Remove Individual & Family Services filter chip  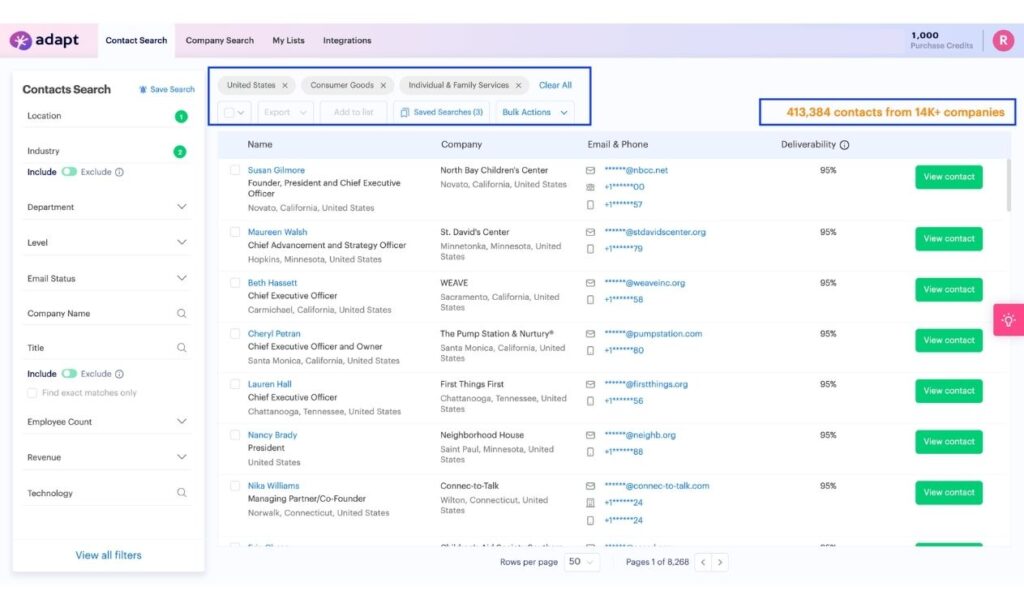(519, 86)
